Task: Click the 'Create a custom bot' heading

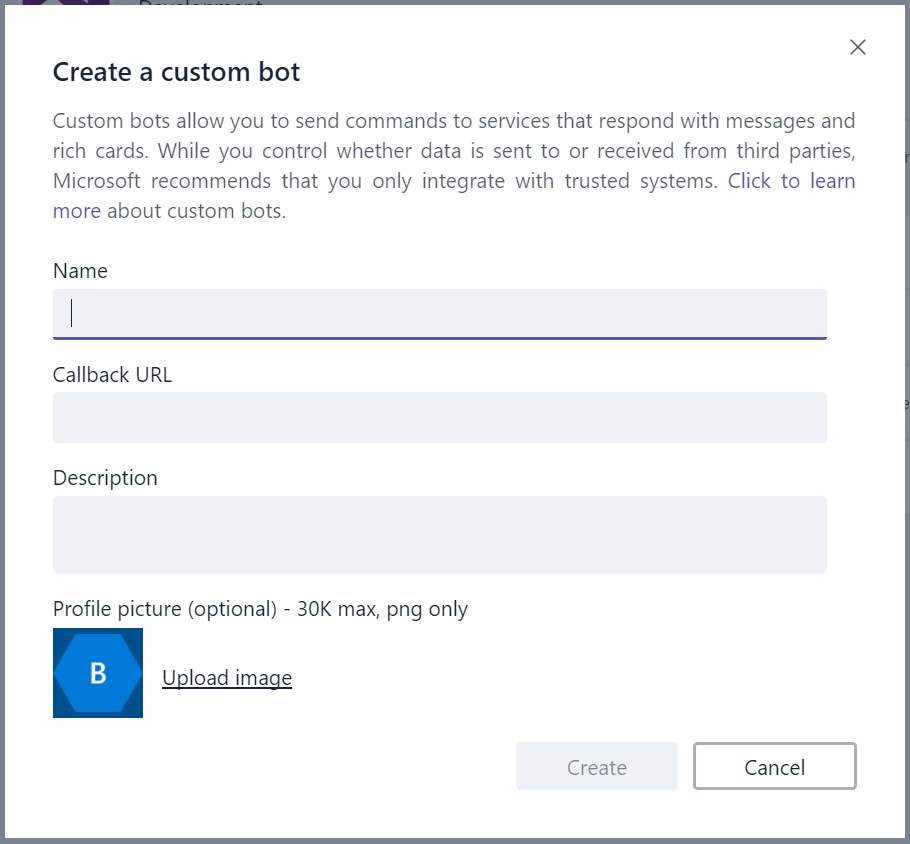Action: pos(176,72)
